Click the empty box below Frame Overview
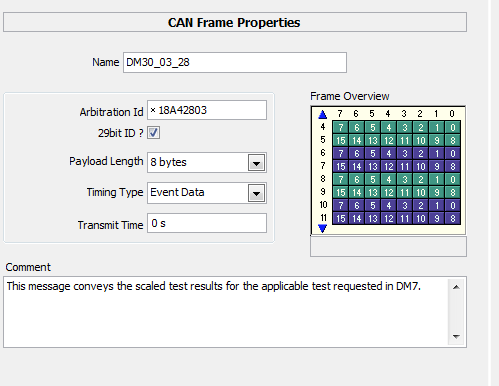Screen dimensions: 499x386 tap(388, 247)
